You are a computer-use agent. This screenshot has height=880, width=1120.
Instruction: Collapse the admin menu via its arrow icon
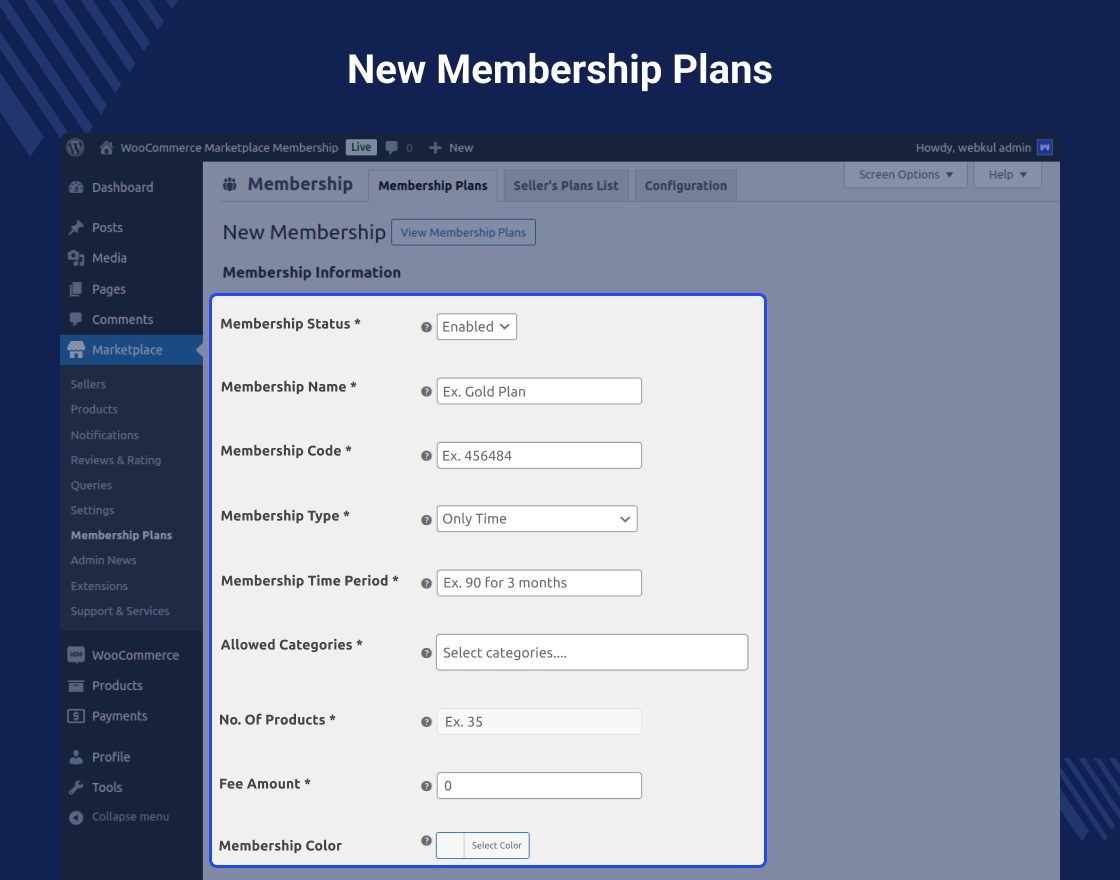(74, 817)
